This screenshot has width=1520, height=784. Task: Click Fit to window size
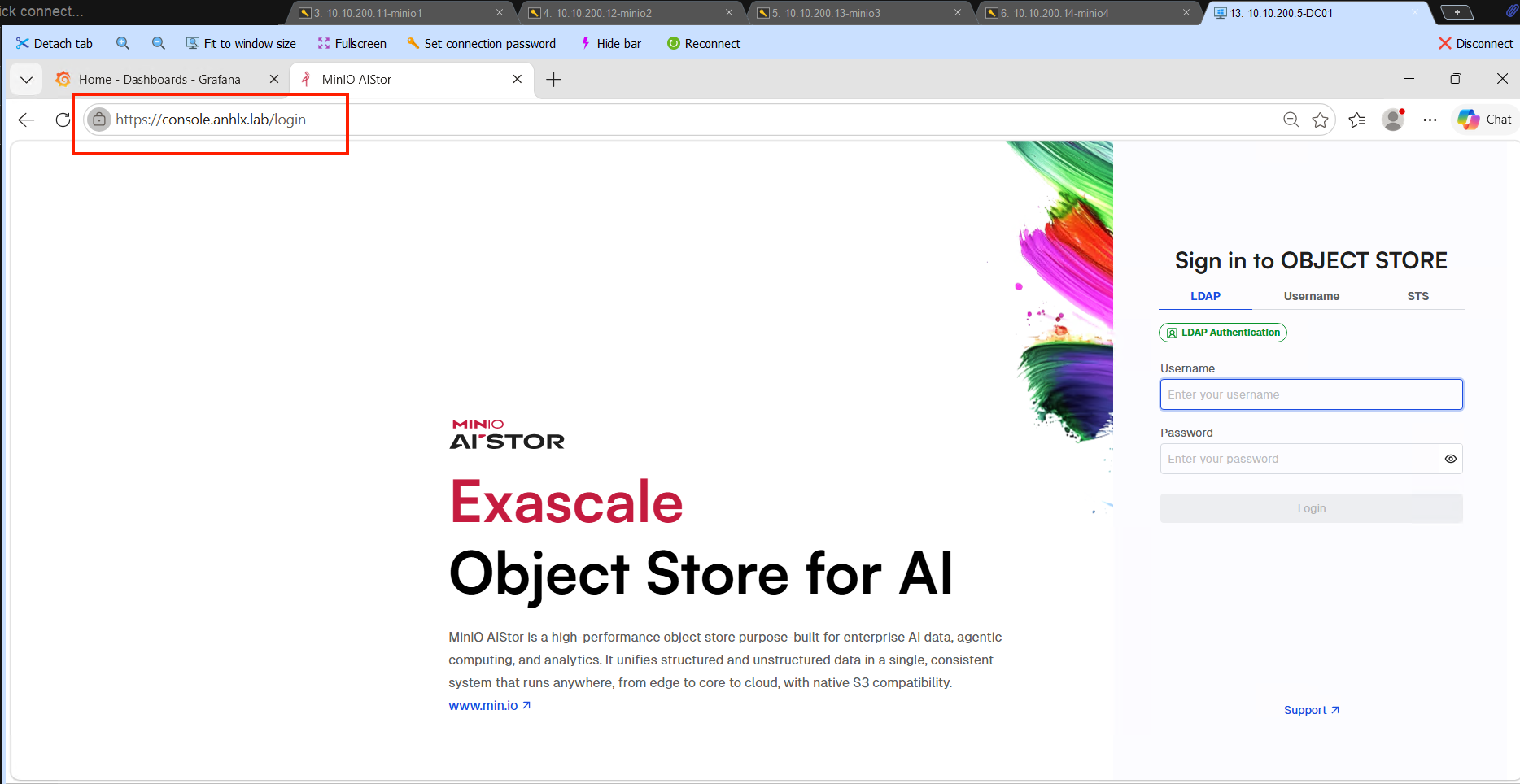tap(241, 44)
